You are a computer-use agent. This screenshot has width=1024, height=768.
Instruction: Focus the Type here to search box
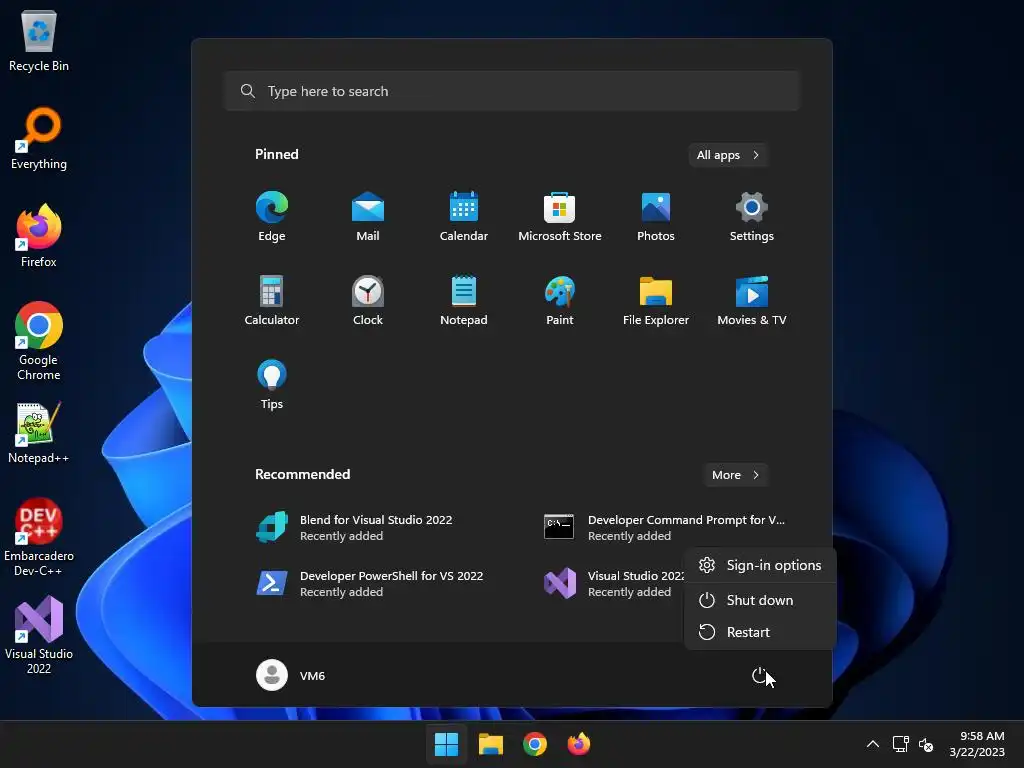(x=512, y=91)
